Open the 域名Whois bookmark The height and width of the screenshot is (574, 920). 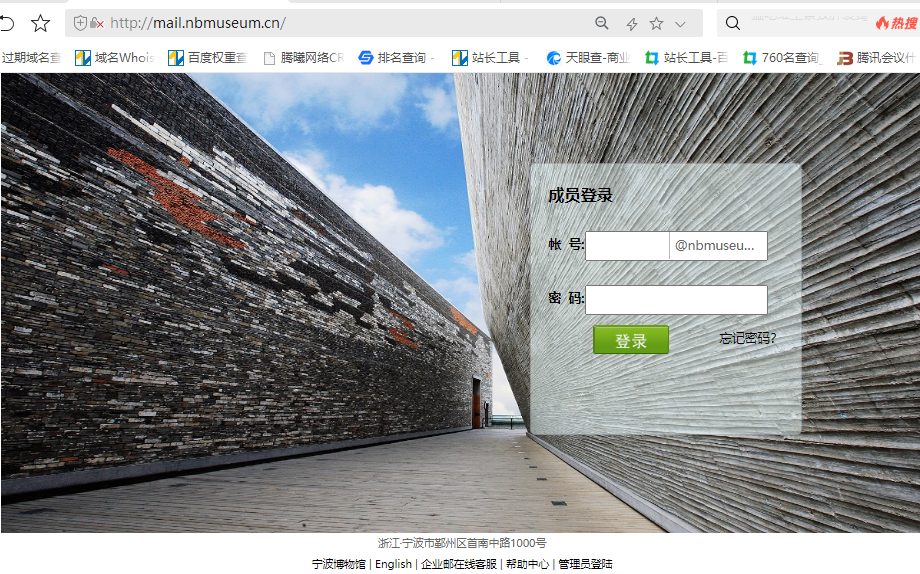click(x=114, y=58)
